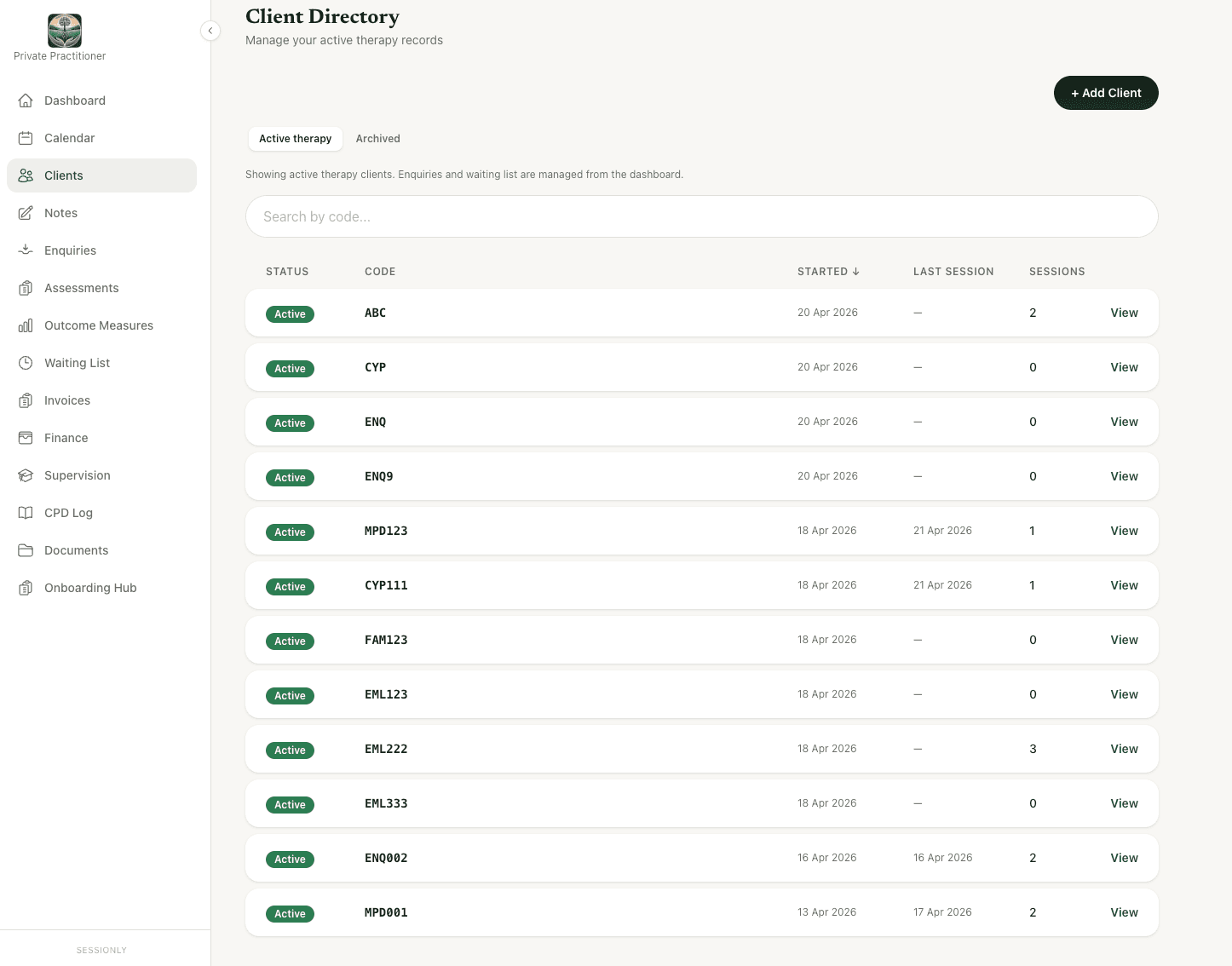
Task: Click the Active badge for ABC
Action: 290,314
